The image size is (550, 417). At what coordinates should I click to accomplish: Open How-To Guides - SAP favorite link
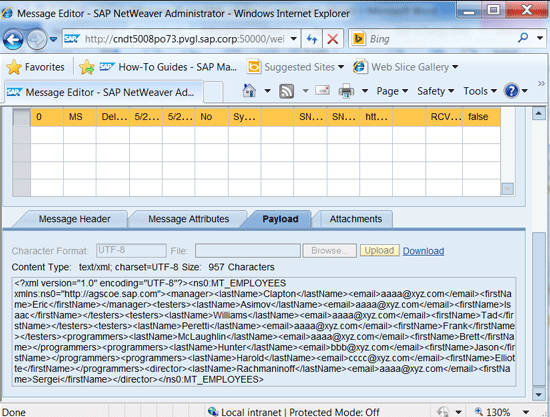tap(168, 67)
